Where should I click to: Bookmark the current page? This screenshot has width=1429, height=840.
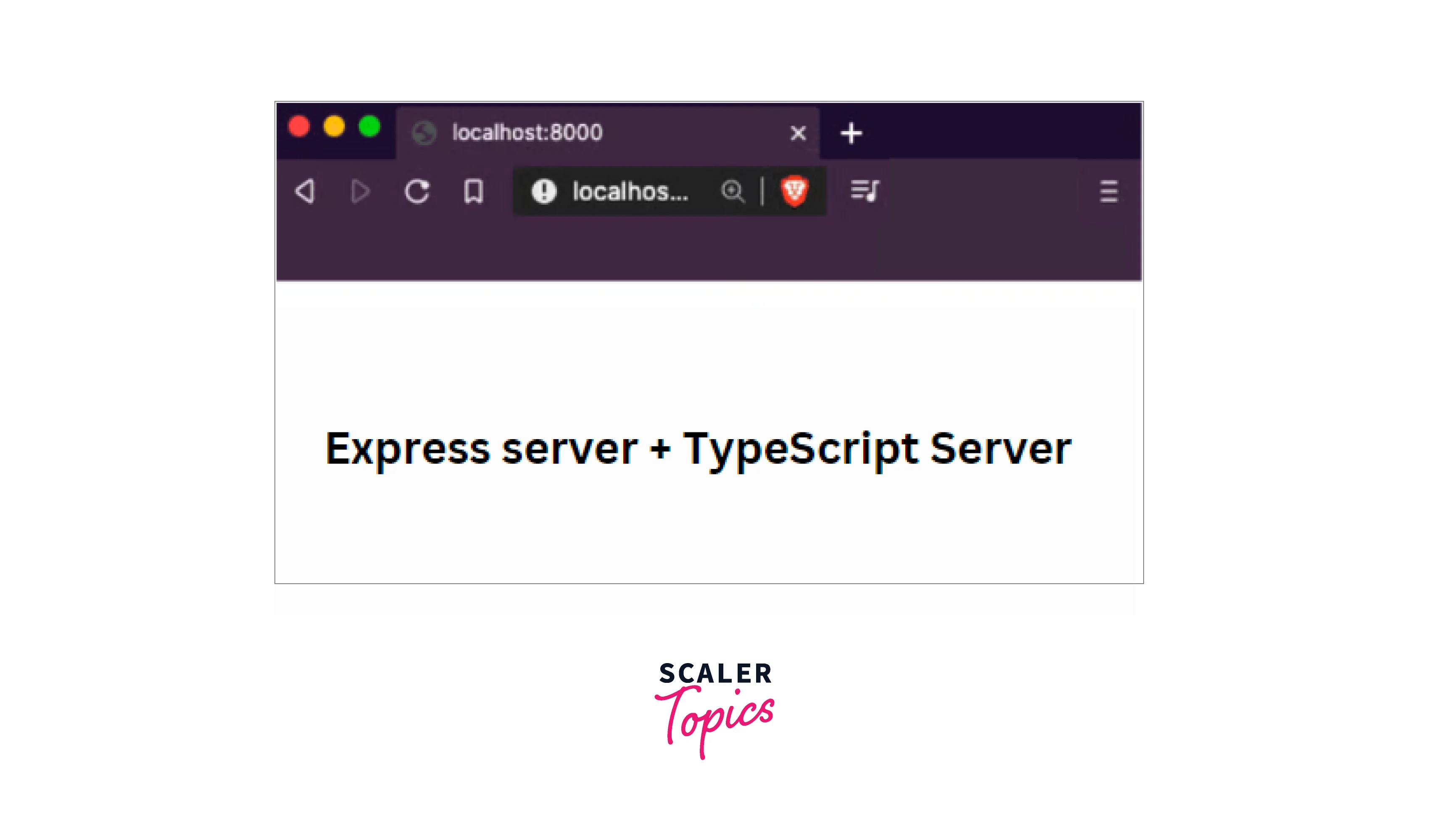(x=474, y=192)
